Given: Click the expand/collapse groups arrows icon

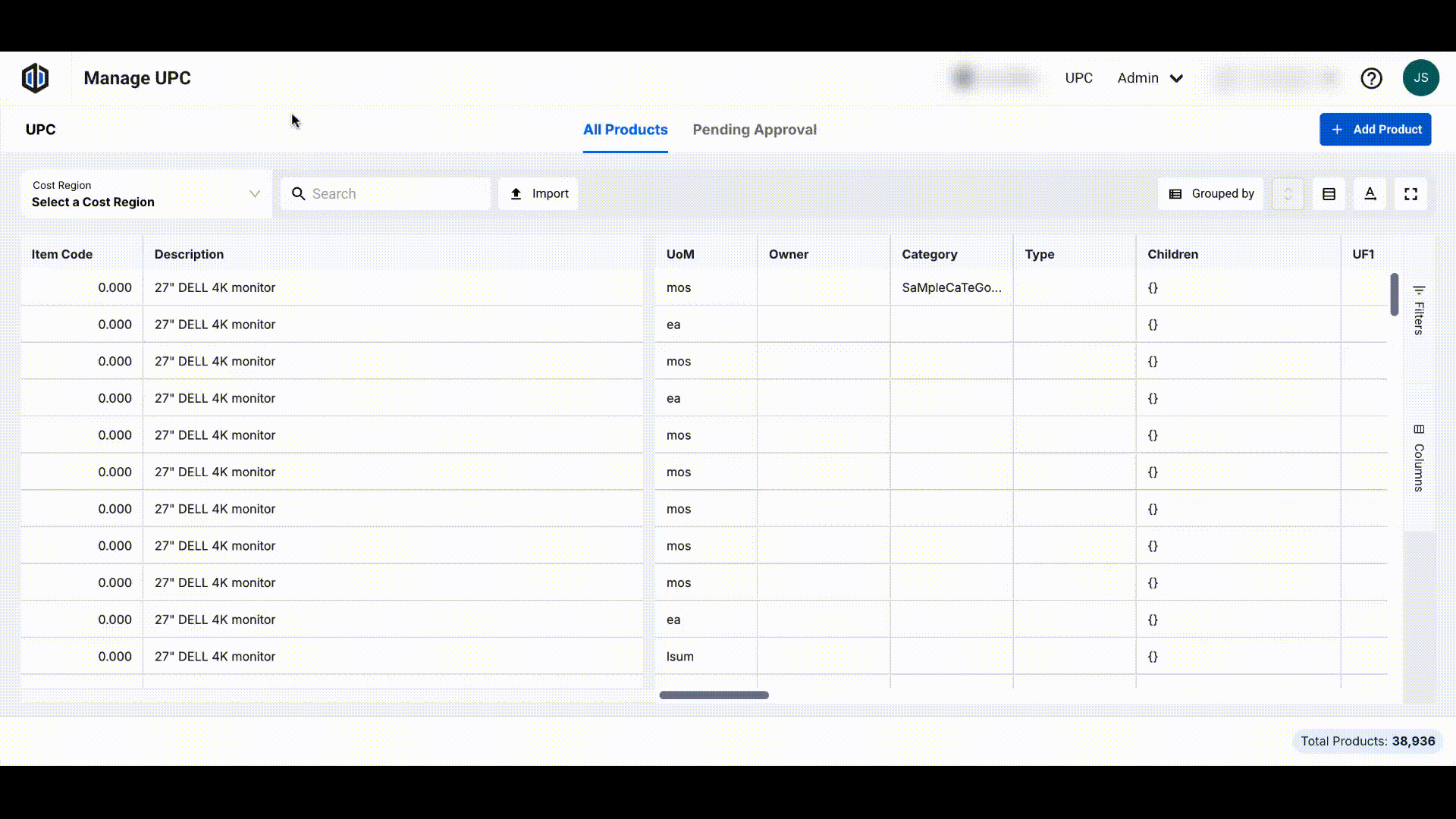Looking at the screenshot, I should tap(1288, 194).
